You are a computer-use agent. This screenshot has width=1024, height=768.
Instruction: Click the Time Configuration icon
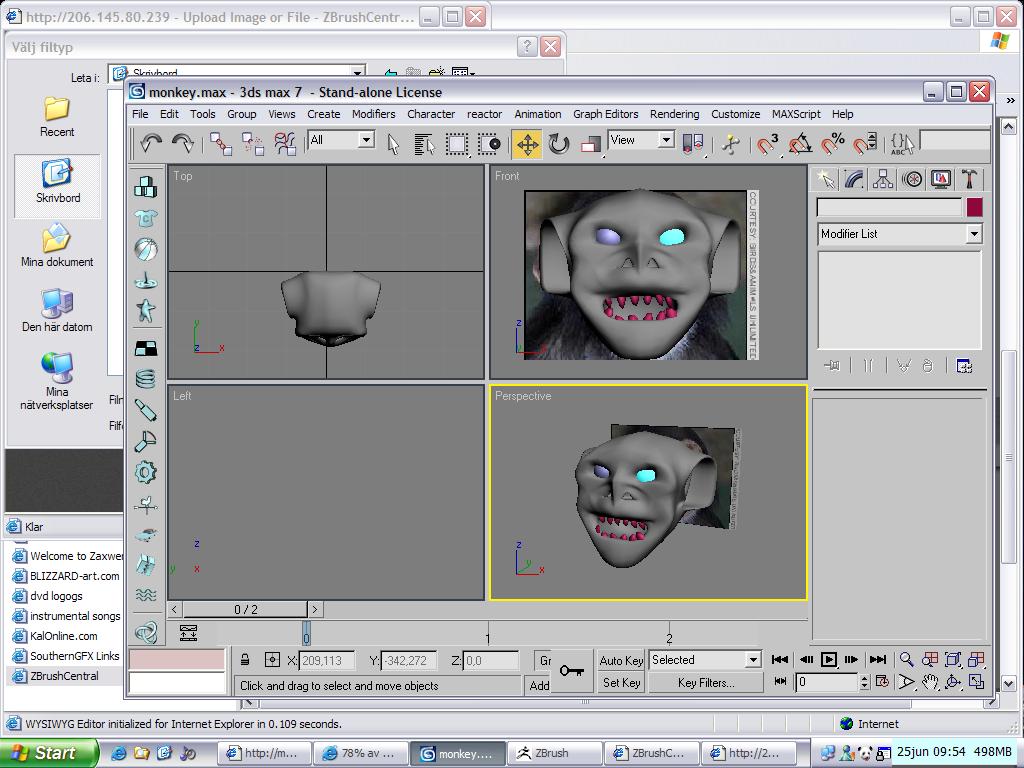pos(882,682)
